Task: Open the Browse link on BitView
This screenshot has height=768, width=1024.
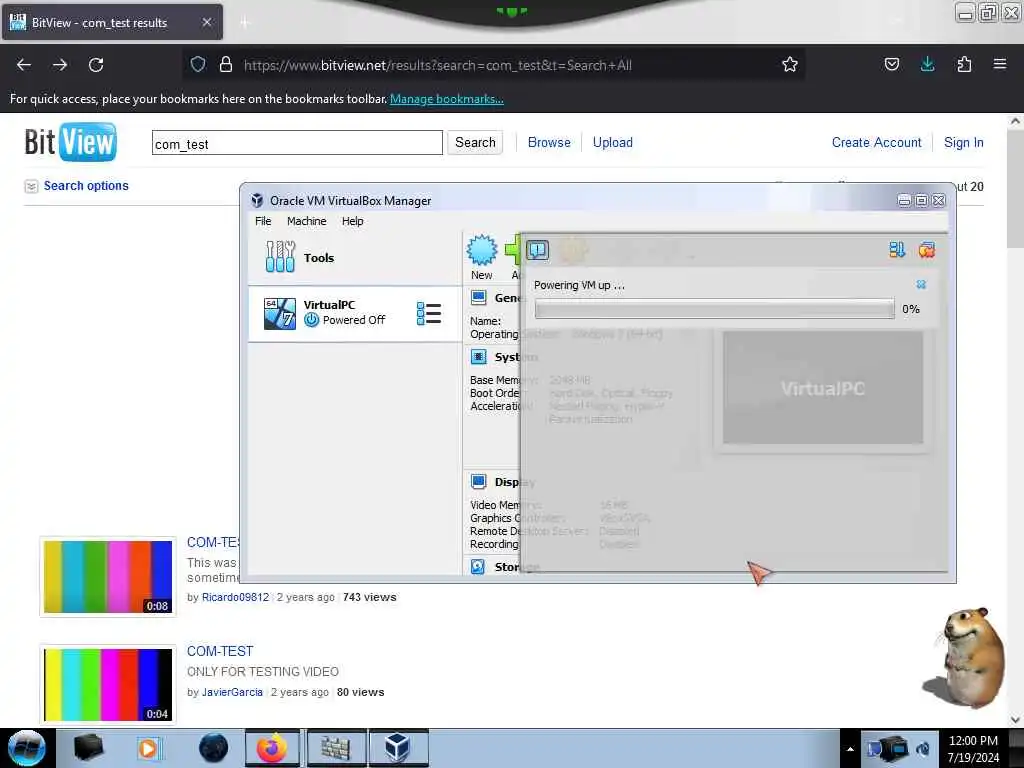Action: coord(549,142)
